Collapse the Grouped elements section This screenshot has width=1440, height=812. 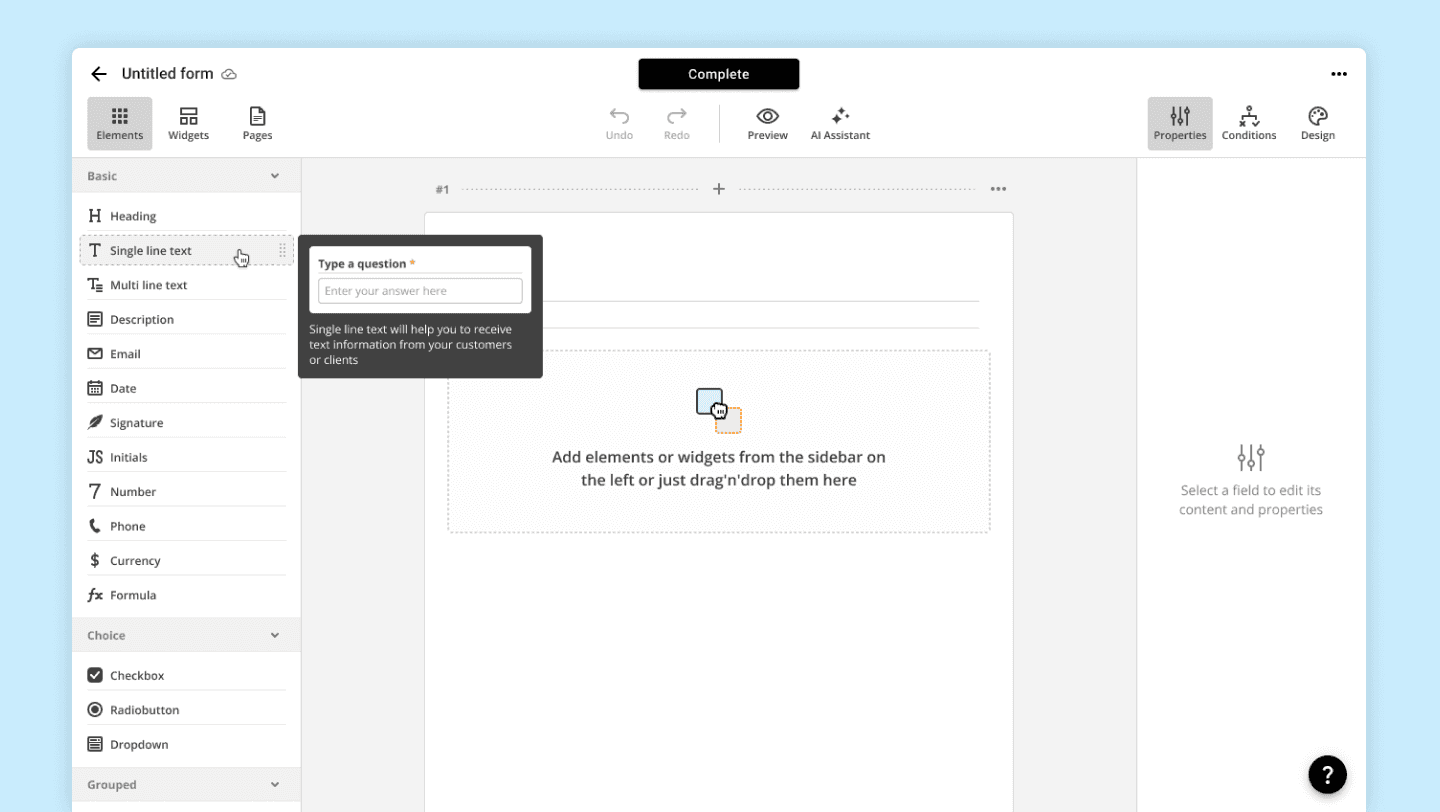click(275, 785)
